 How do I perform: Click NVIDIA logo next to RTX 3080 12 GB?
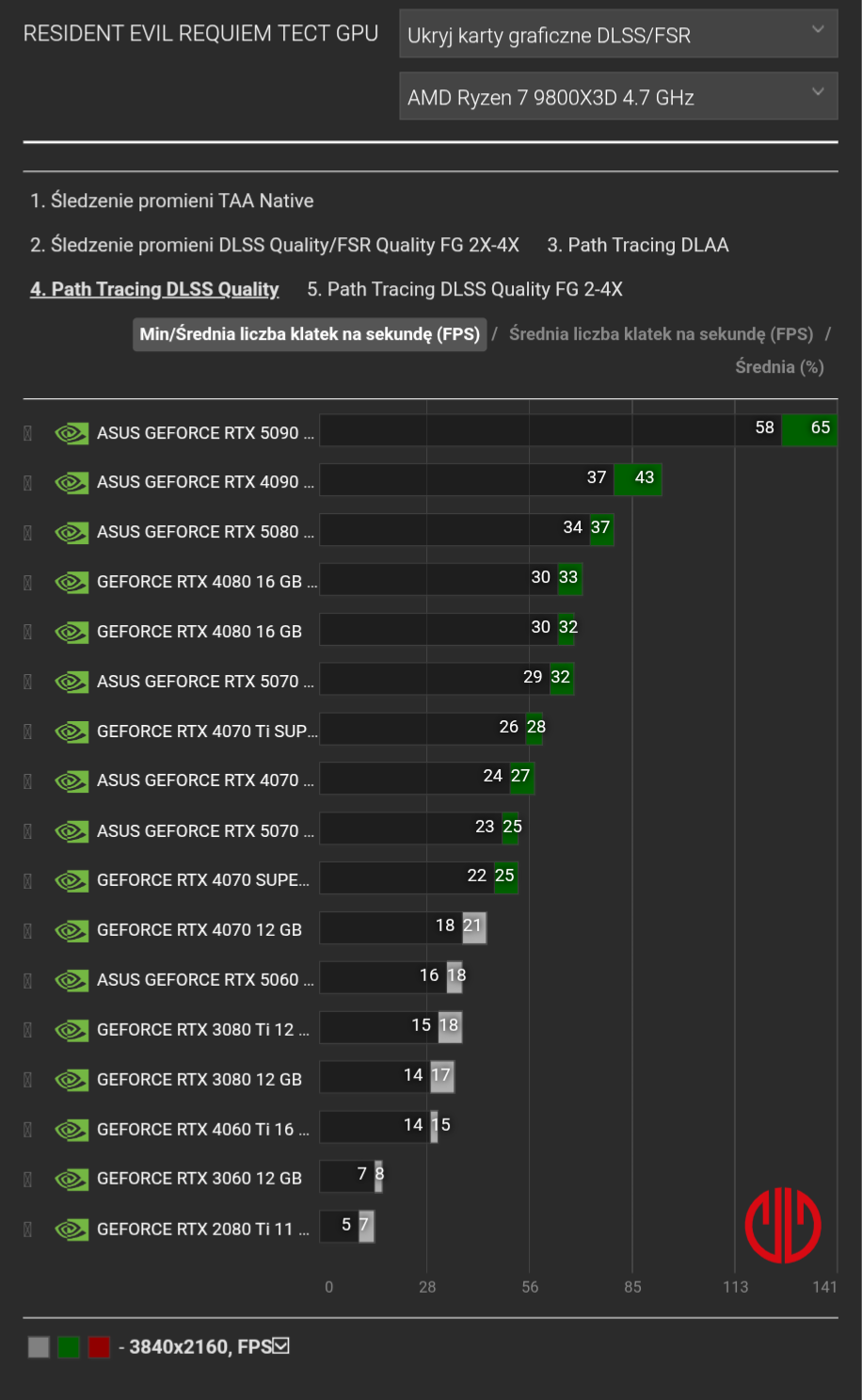pyautogui.click(x=72, y=1080)
